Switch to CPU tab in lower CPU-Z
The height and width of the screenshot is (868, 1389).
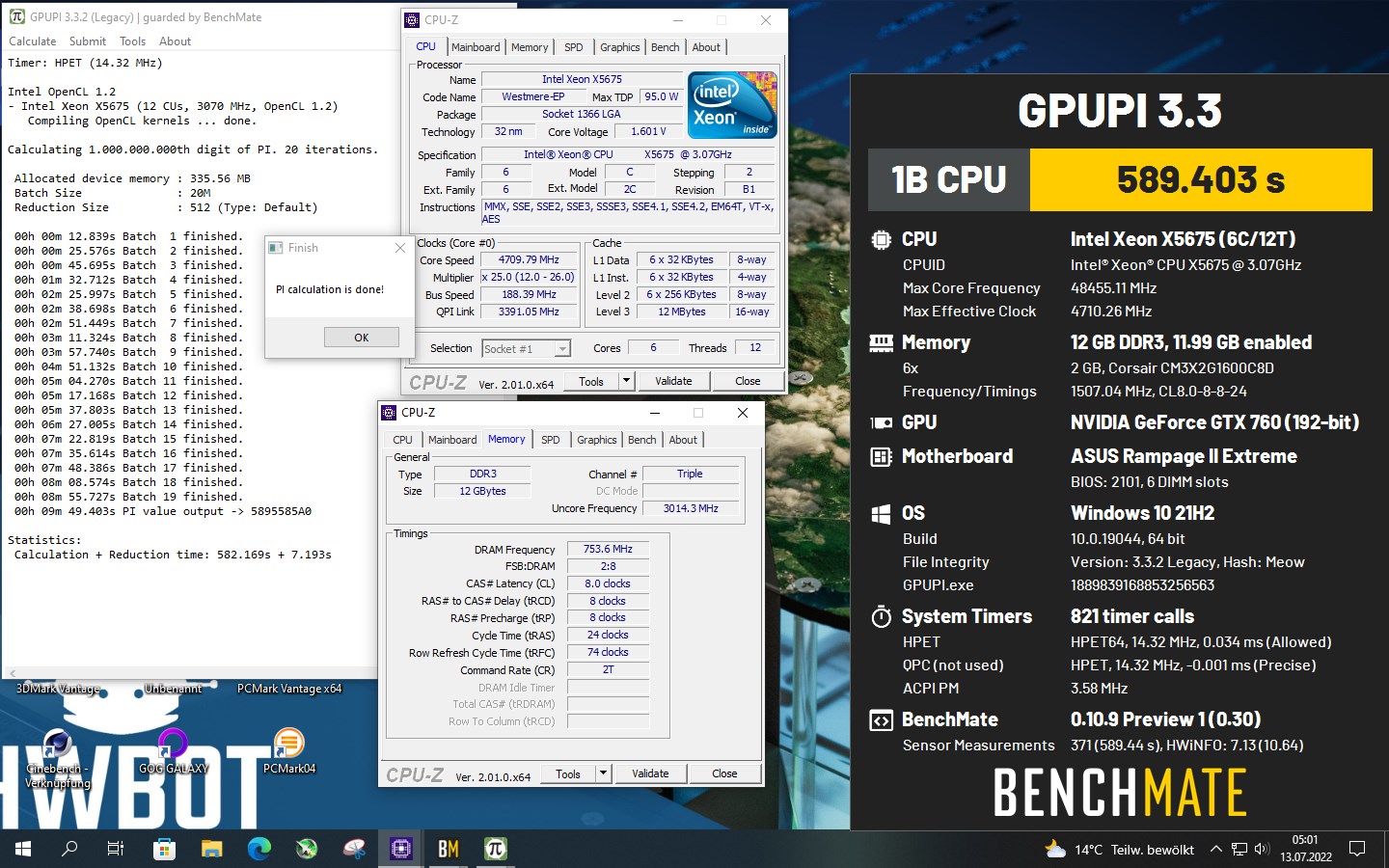pyautogui.click(x=403, y=440)
